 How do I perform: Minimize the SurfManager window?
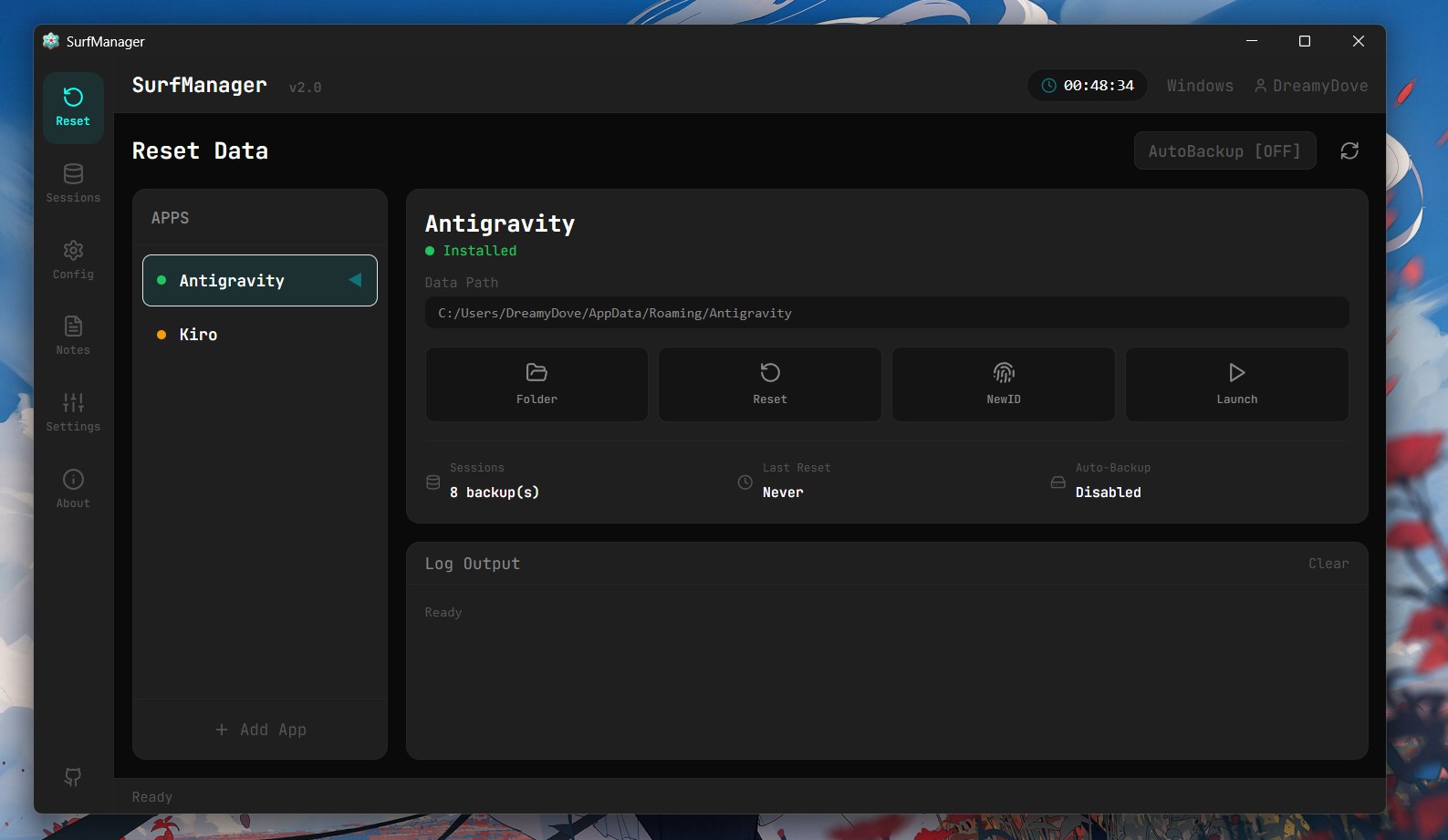click(x=1252, y=41)
